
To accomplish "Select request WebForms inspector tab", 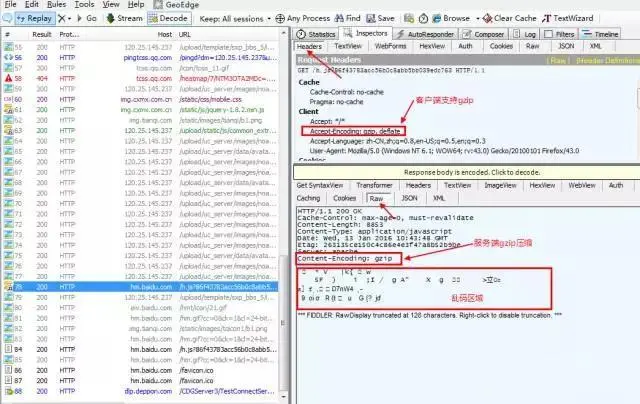I will point(390,46).
